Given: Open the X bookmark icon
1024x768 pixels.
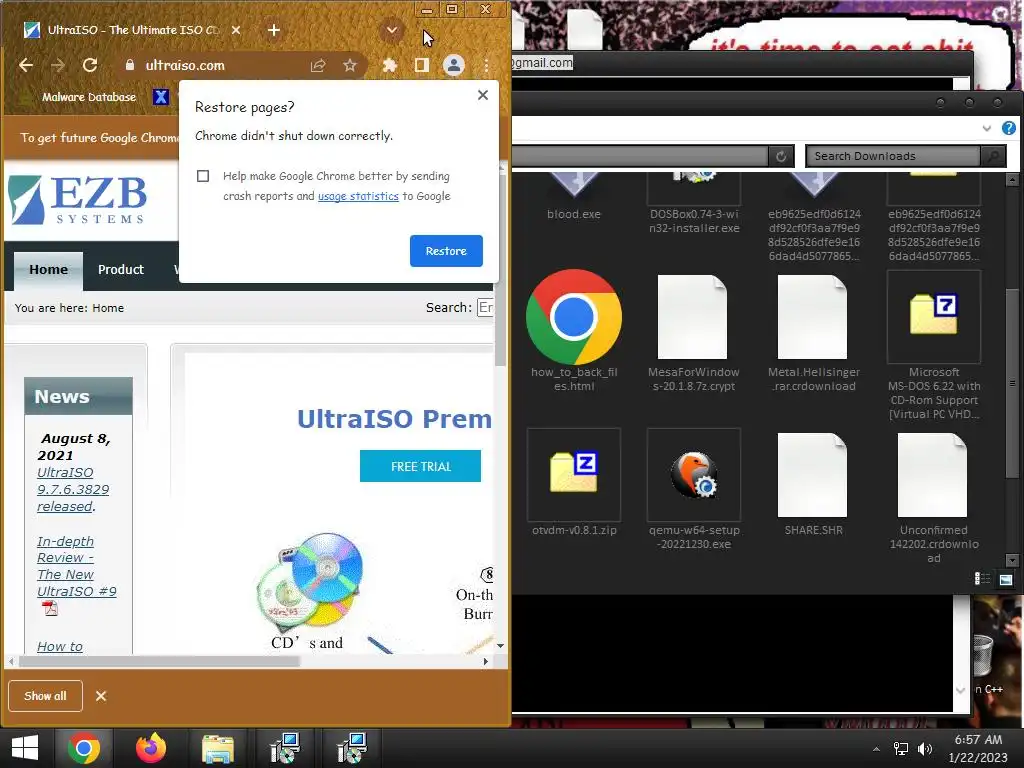Looking at the screenshot, I should tap(161, 97).
